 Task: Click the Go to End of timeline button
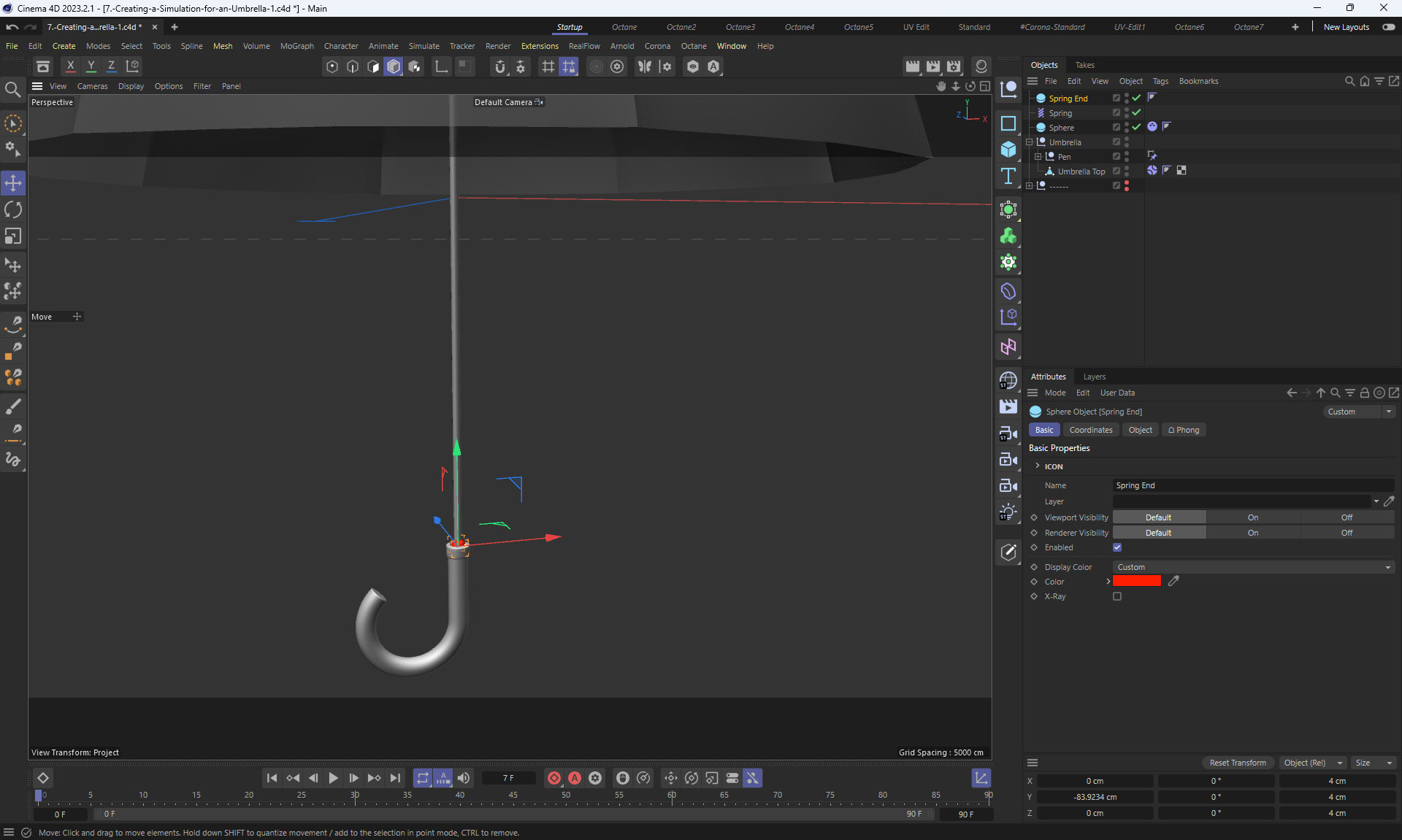click(395, 778)
